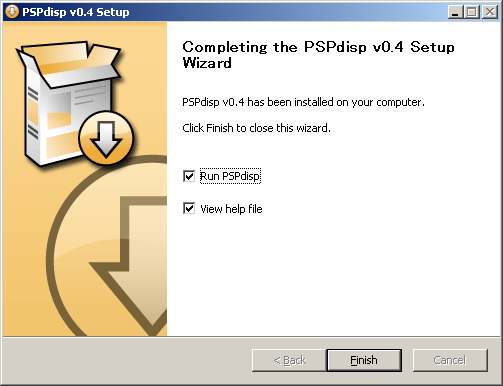The width and height of the screenshot is (503, 386).
Task: Click the orange sidebar banner panel
Action: click(x=85, y=179)
